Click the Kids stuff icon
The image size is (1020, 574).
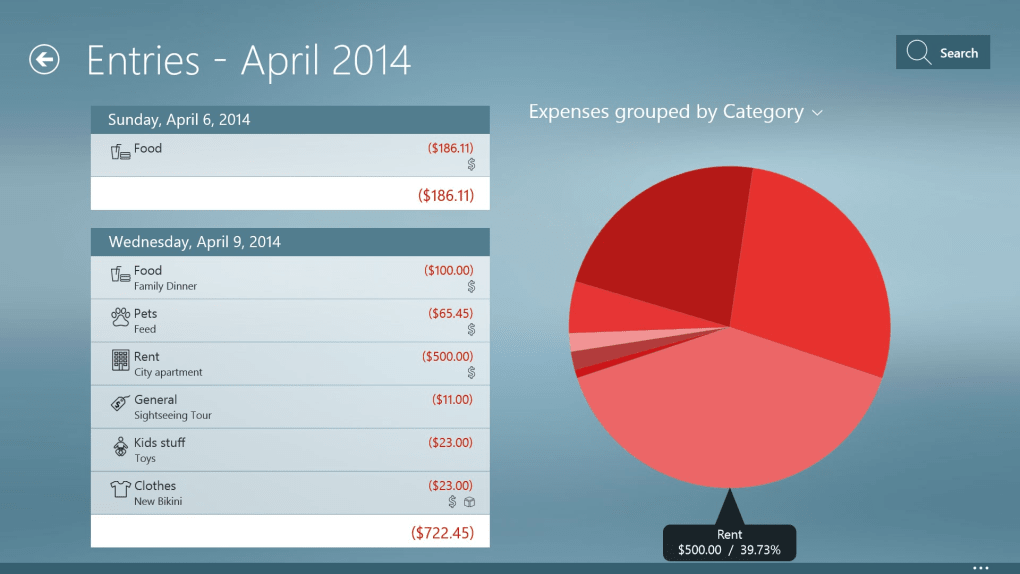[x=120, y=449]
